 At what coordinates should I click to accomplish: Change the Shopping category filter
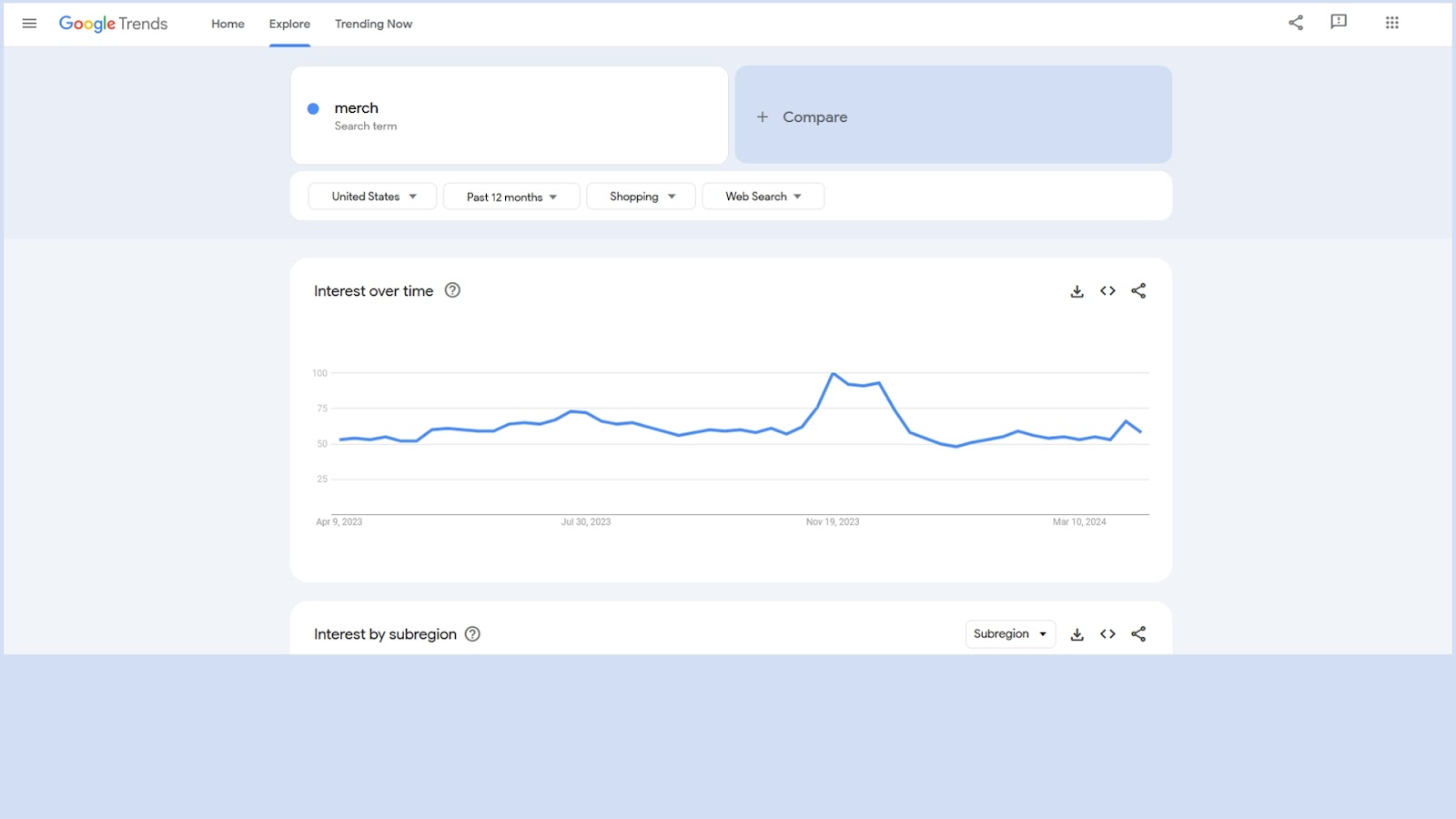click(642, 197)
